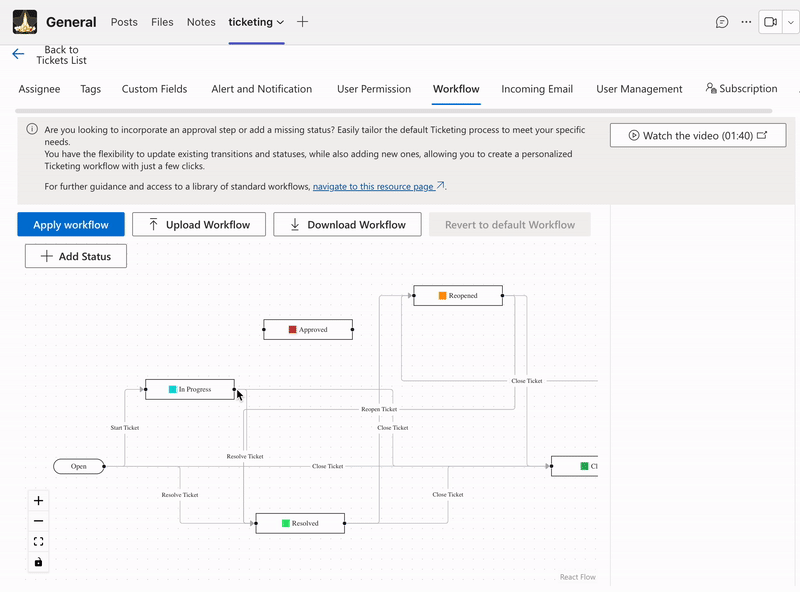The width and height of the screenshot is (800, 592).
Task: Open the Files tab
Action: click(162, 22)
